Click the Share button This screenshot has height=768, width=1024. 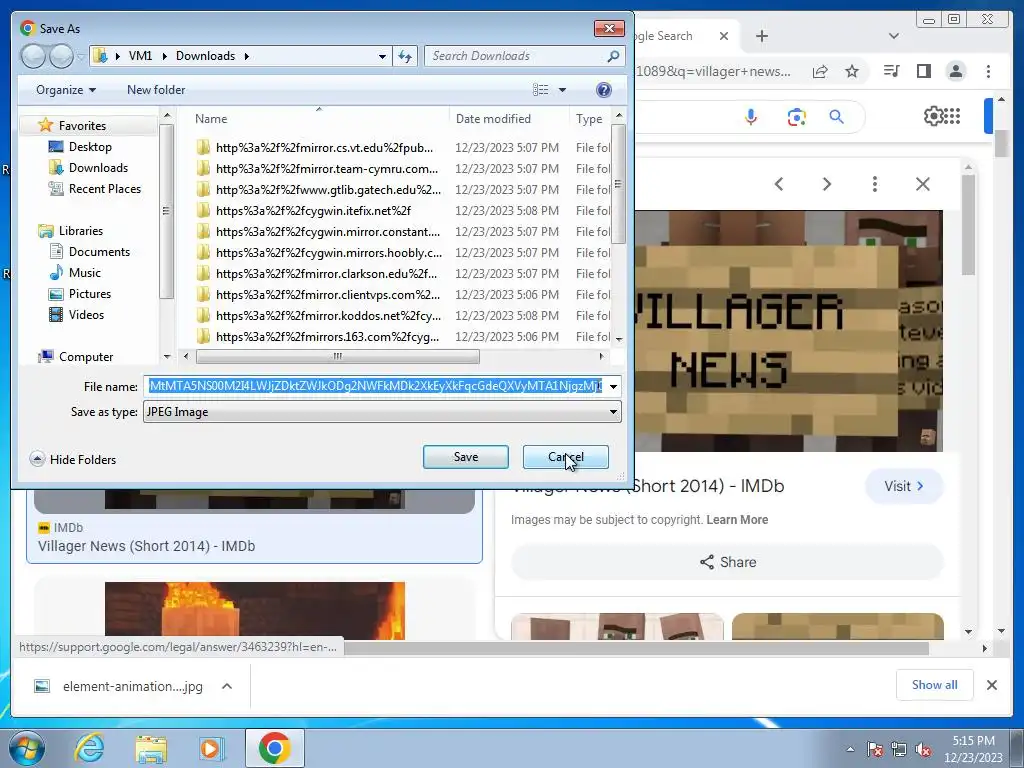point(728,562)
